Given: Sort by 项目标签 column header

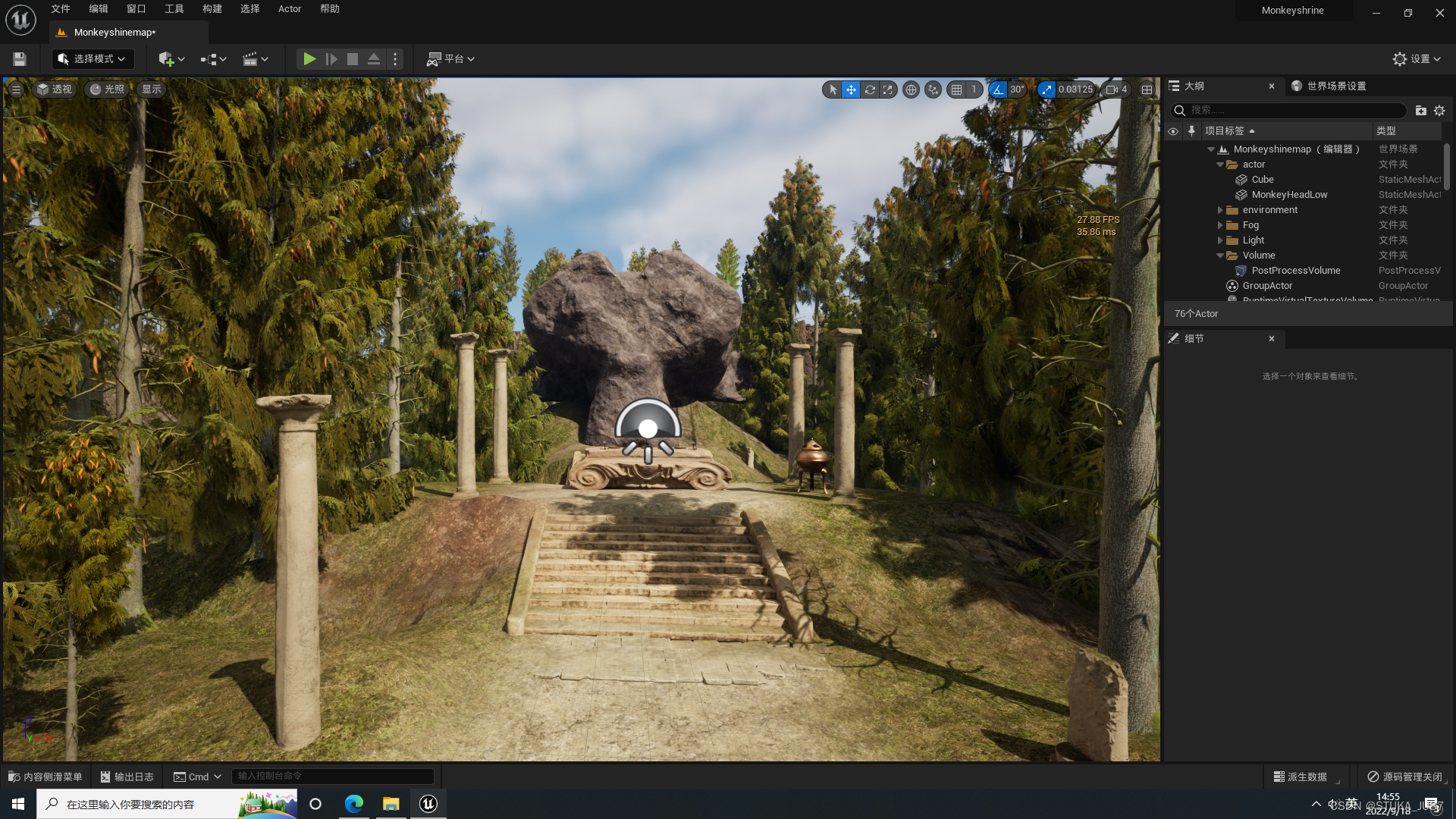Looking at the screenshot, I should point(1286,131).
